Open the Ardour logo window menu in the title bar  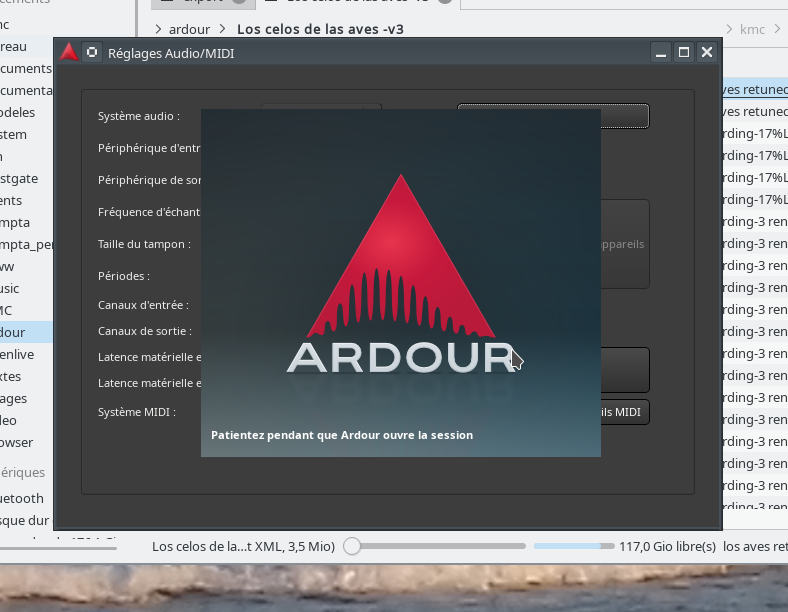[69, 52]
